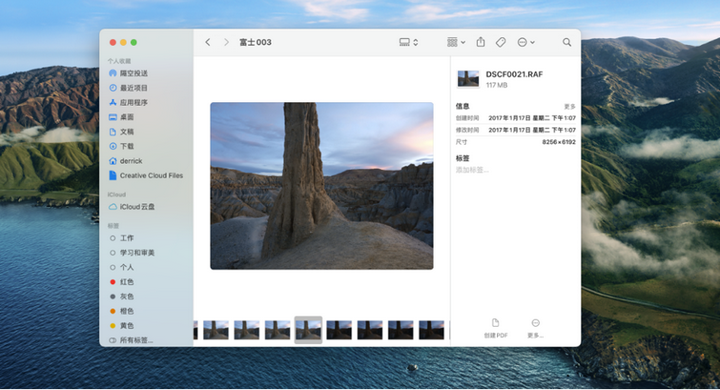Click the search magnifier icon
Screen dimensions: 720x390
tap(567, 42)
